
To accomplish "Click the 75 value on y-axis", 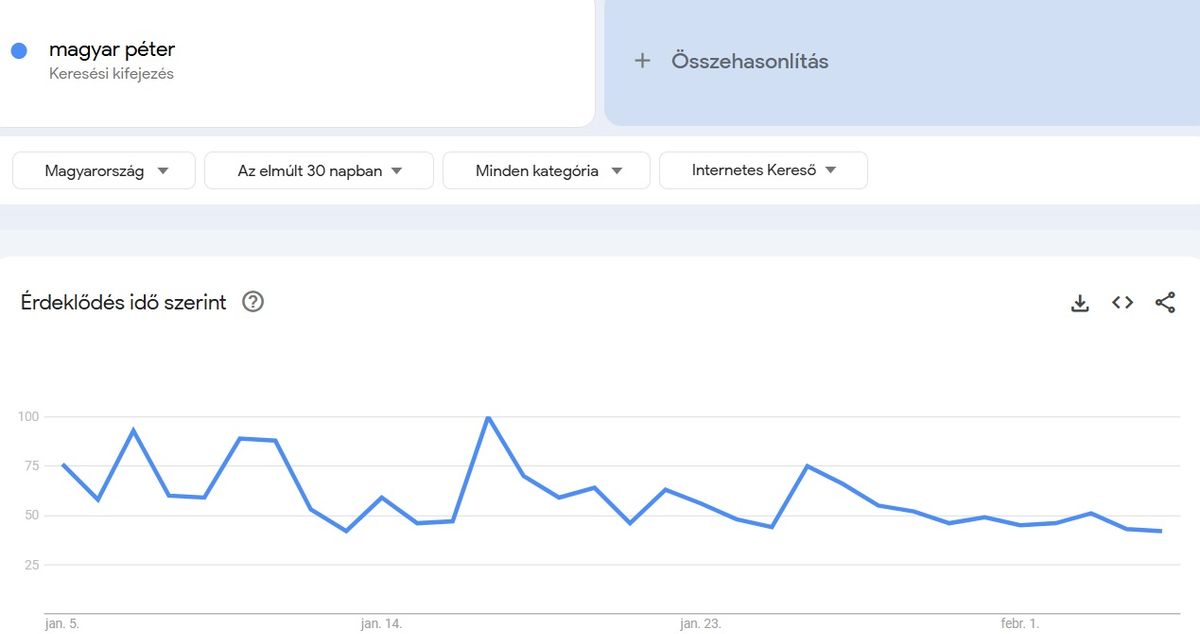I will point(30,466).
